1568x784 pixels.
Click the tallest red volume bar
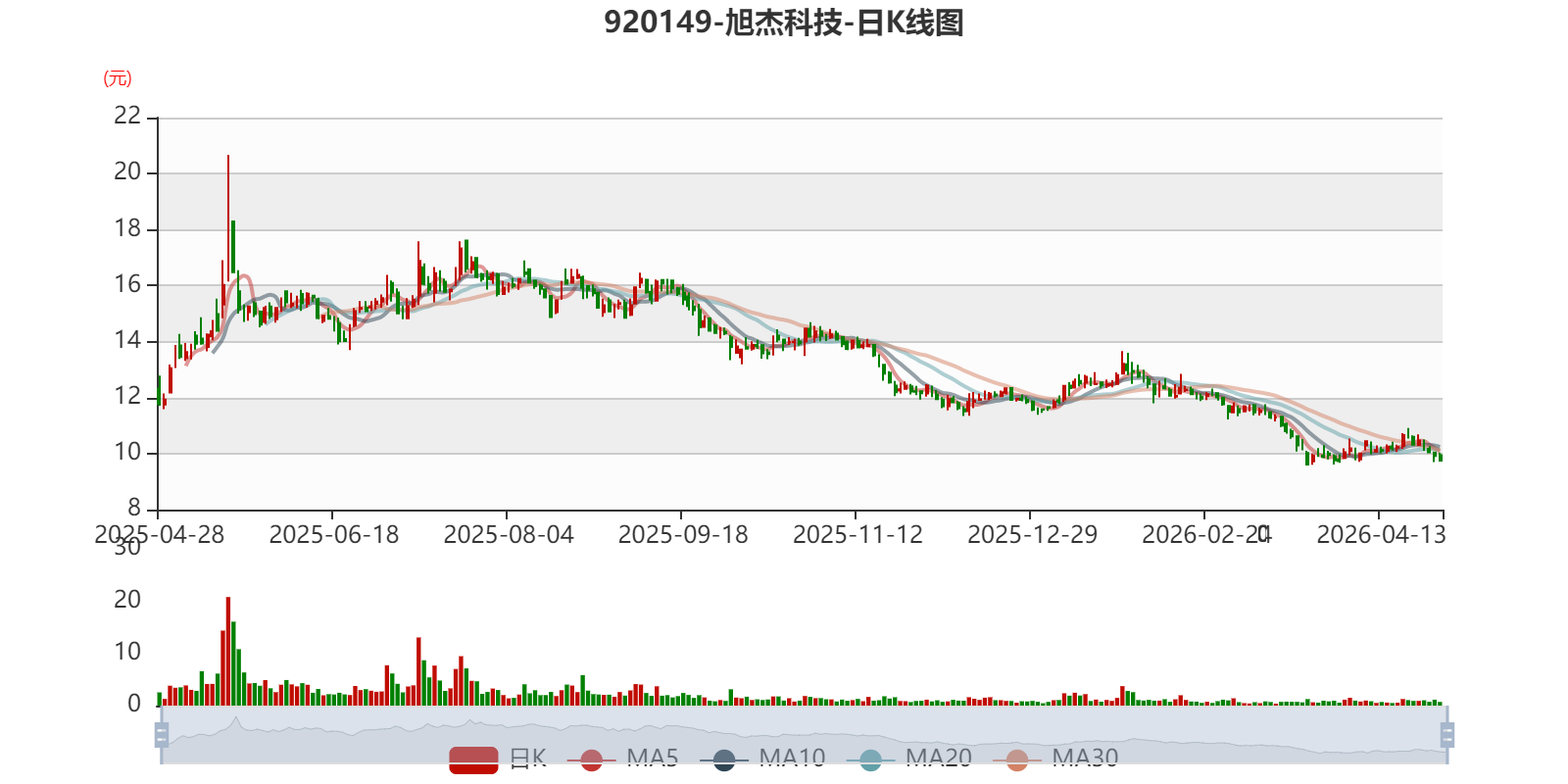[x=228, y=651]
